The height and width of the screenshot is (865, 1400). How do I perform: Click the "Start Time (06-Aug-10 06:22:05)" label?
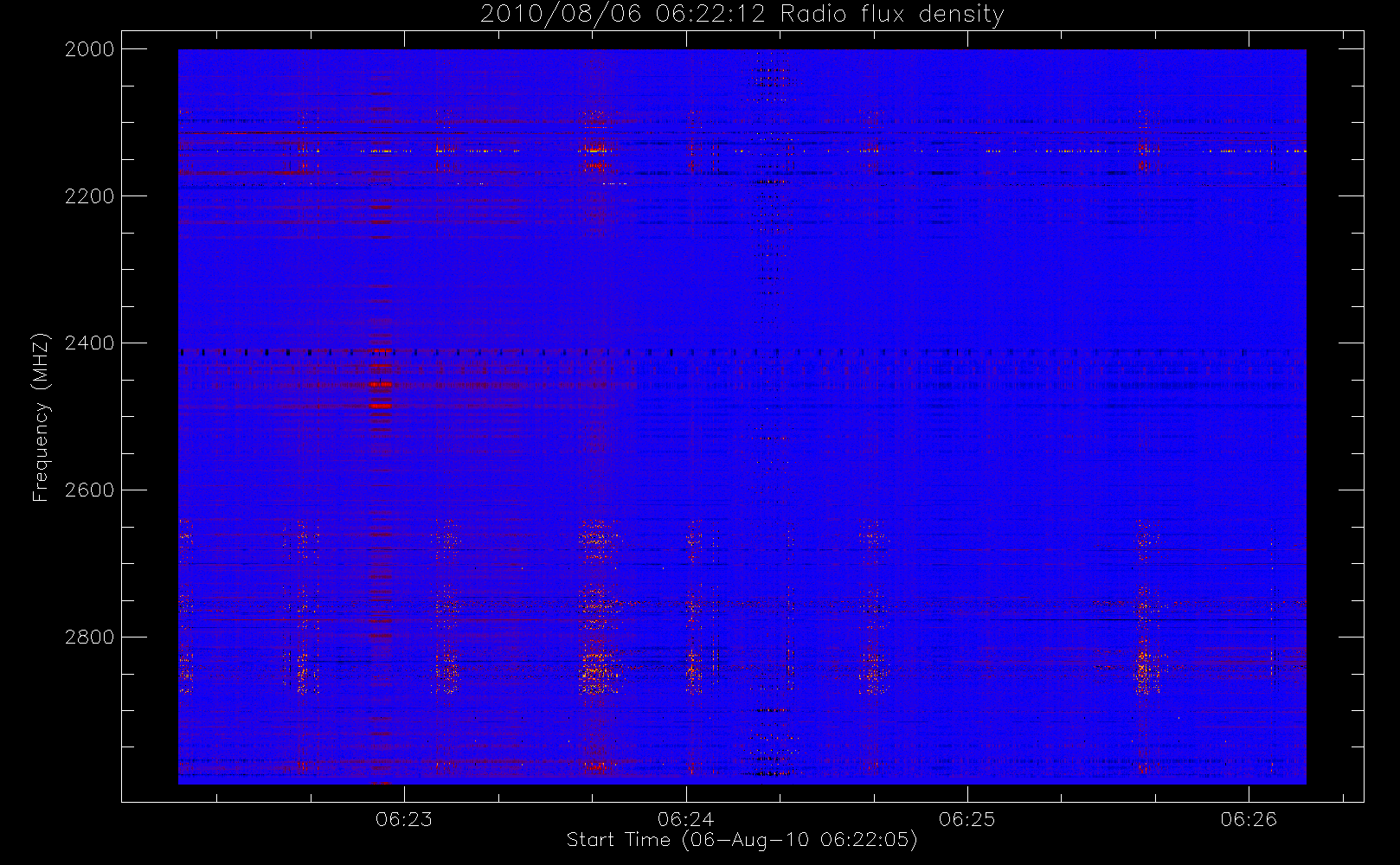click(x=742, y=840)
